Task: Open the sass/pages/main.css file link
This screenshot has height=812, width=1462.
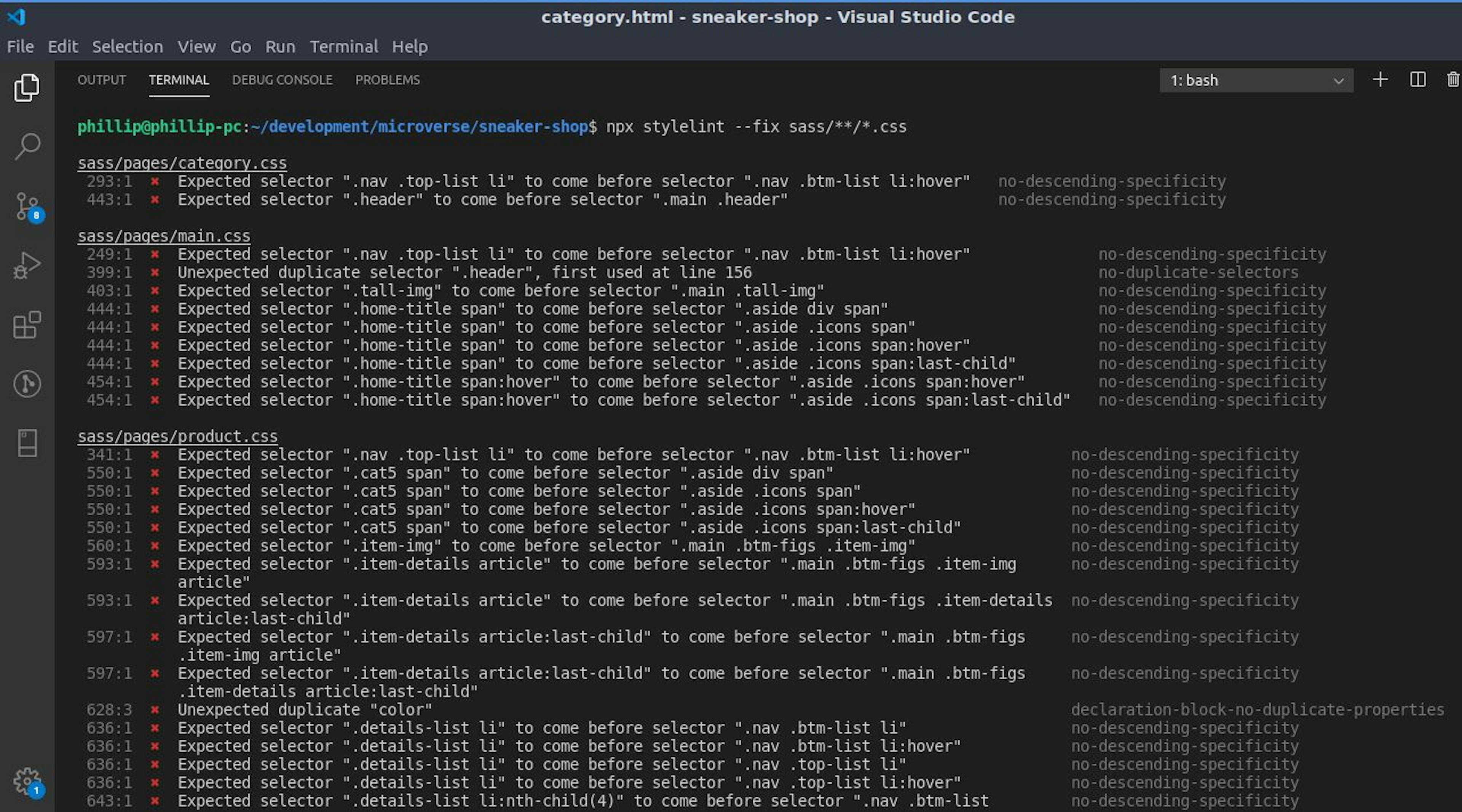Action: 164,236
